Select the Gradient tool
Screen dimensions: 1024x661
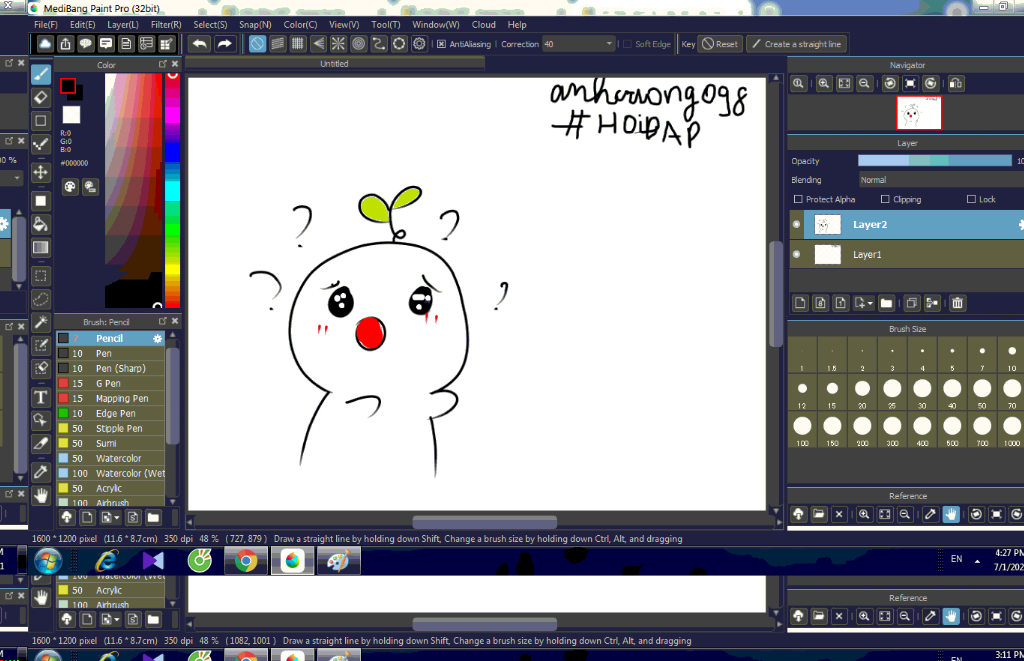(40, 248)
